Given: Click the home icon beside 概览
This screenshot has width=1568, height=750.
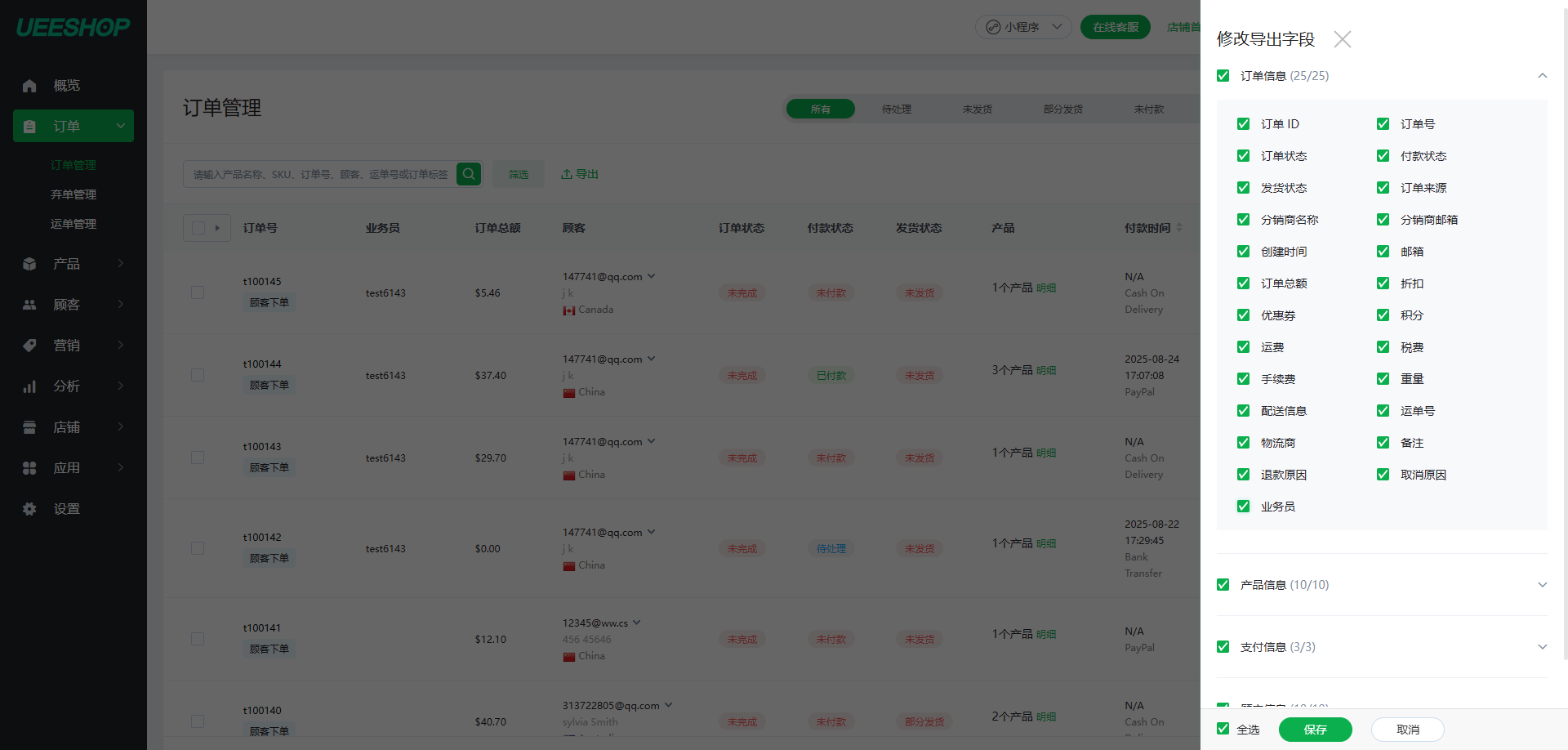Looking at the screenshot, I should coord(29,86).
